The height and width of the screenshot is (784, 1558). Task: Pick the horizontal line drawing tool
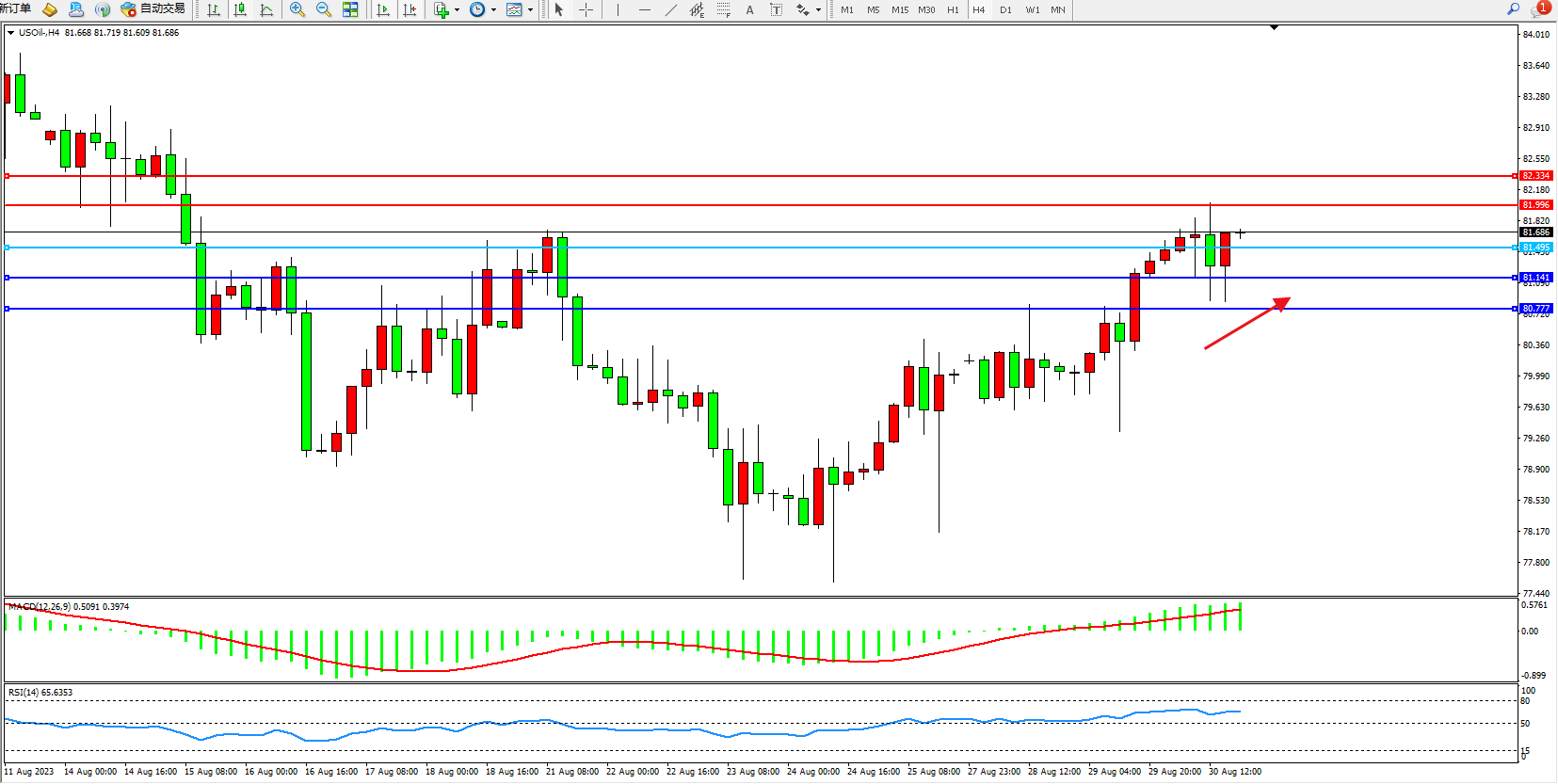click(x=644, y=9)
